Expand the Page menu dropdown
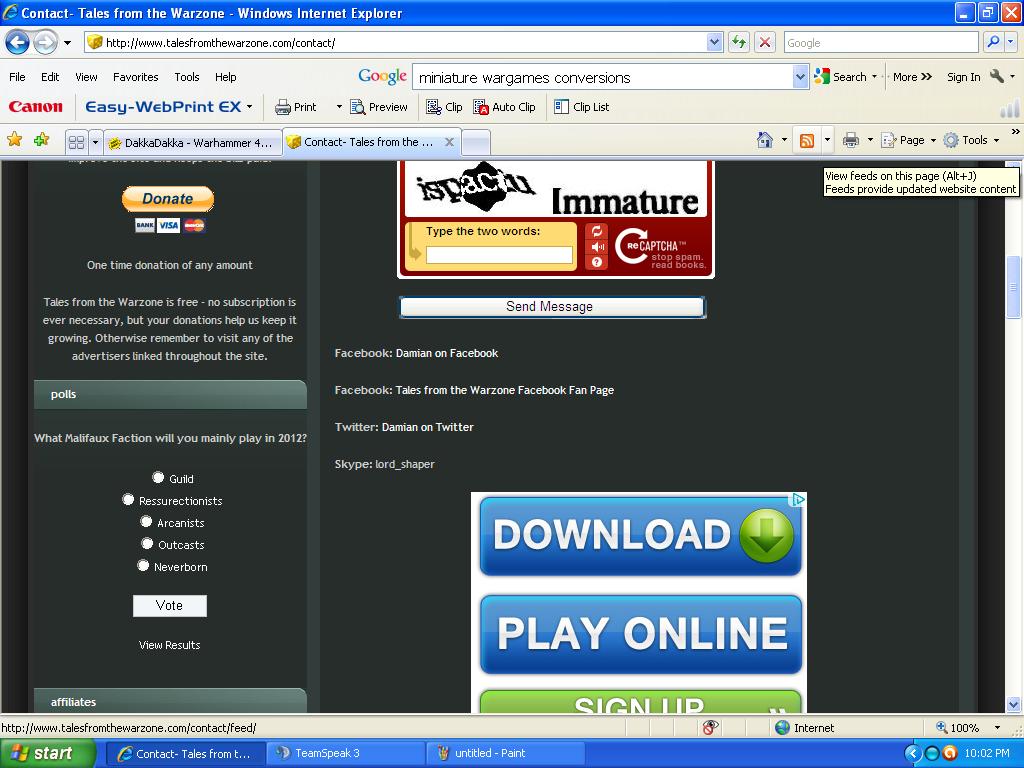This screenshot has height=768, width=1024. pyautogui.click(x=933, y=140)
